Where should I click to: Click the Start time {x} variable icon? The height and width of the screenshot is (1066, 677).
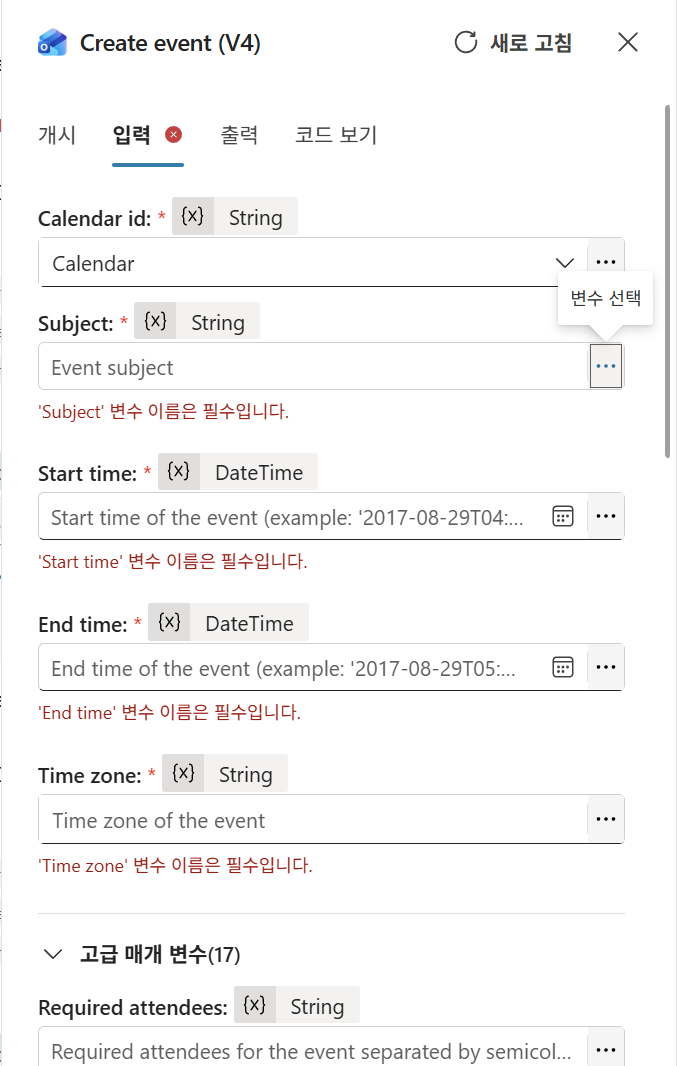pyautogui.click(x=179, y=471)
